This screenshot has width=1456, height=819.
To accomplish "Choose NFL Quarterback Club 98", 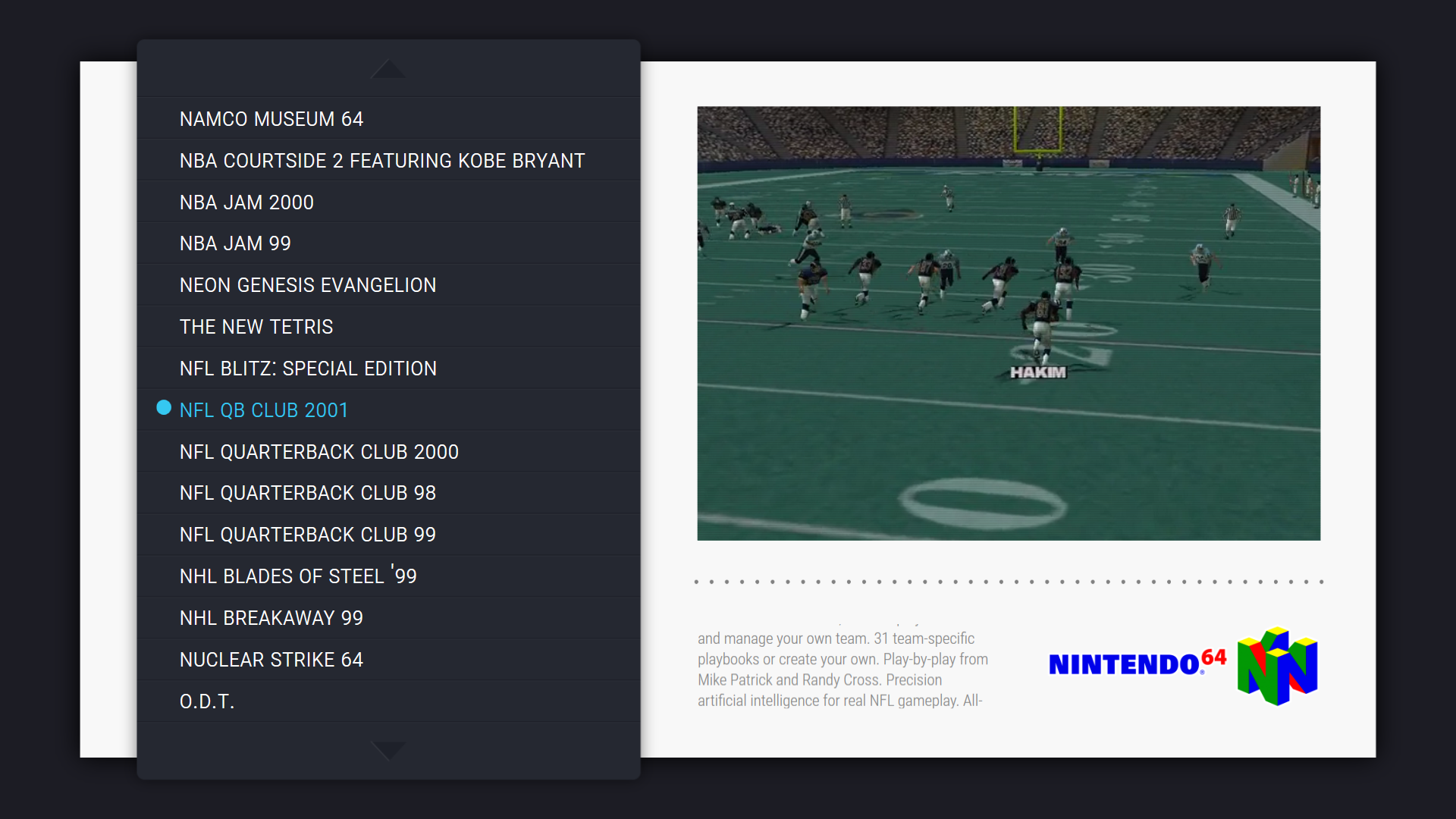I will (x=388, y=493).
